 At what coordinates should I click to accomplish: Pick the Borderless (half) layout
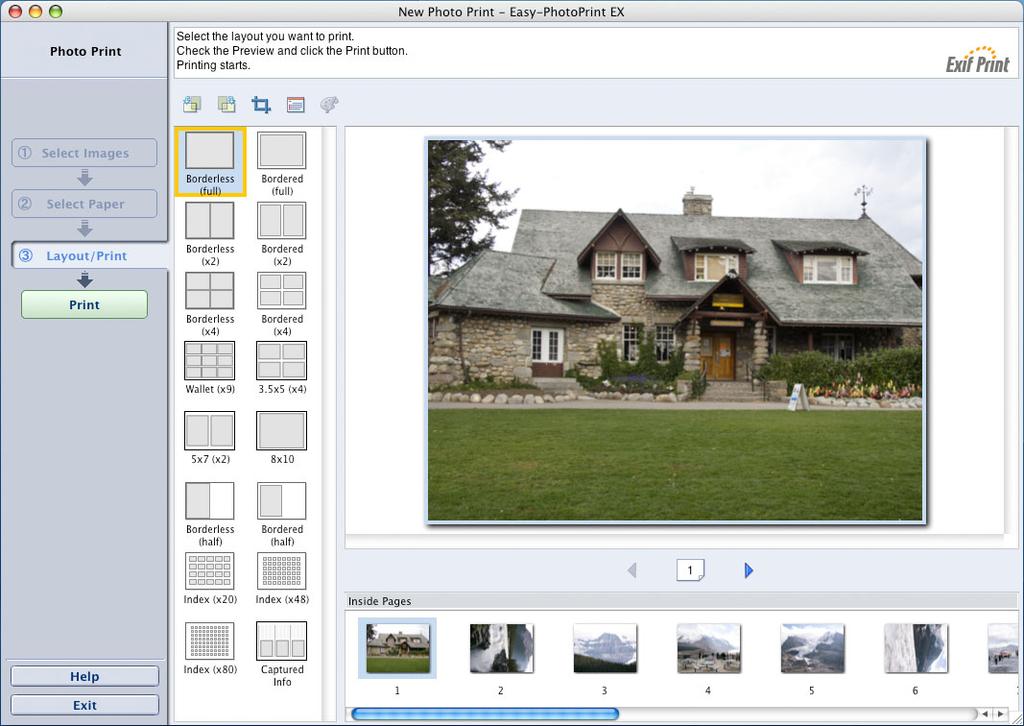(x=210, y=514)
